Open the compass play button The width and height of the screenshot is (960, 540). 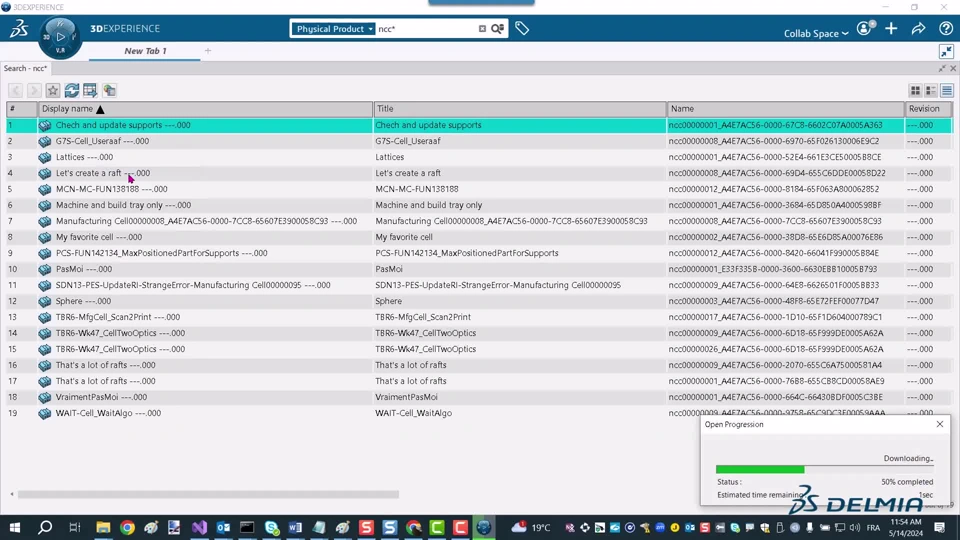pyautogui.click(x=60, y=37)
